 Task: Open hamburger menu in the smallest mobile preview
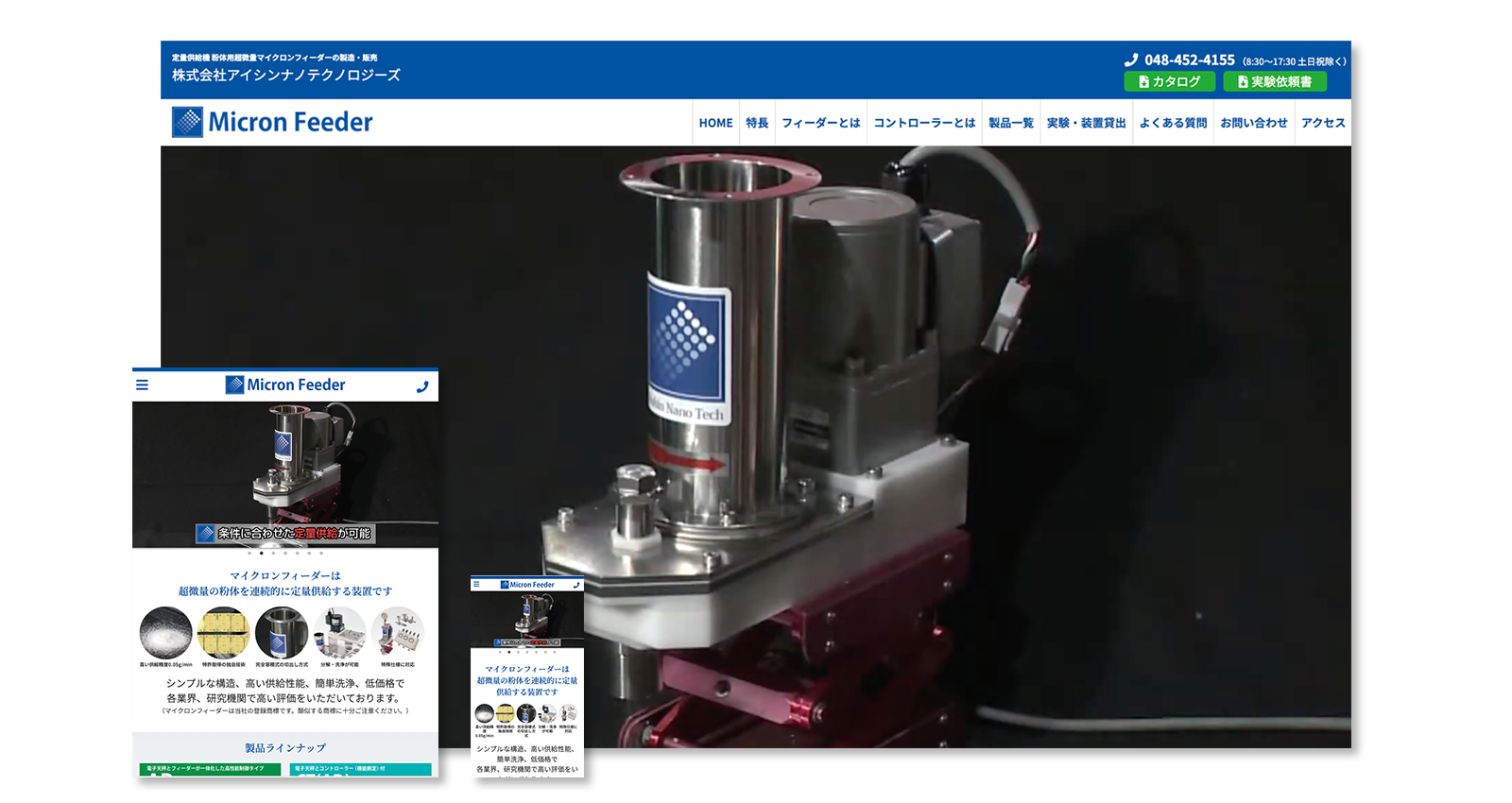pos(476,585)
